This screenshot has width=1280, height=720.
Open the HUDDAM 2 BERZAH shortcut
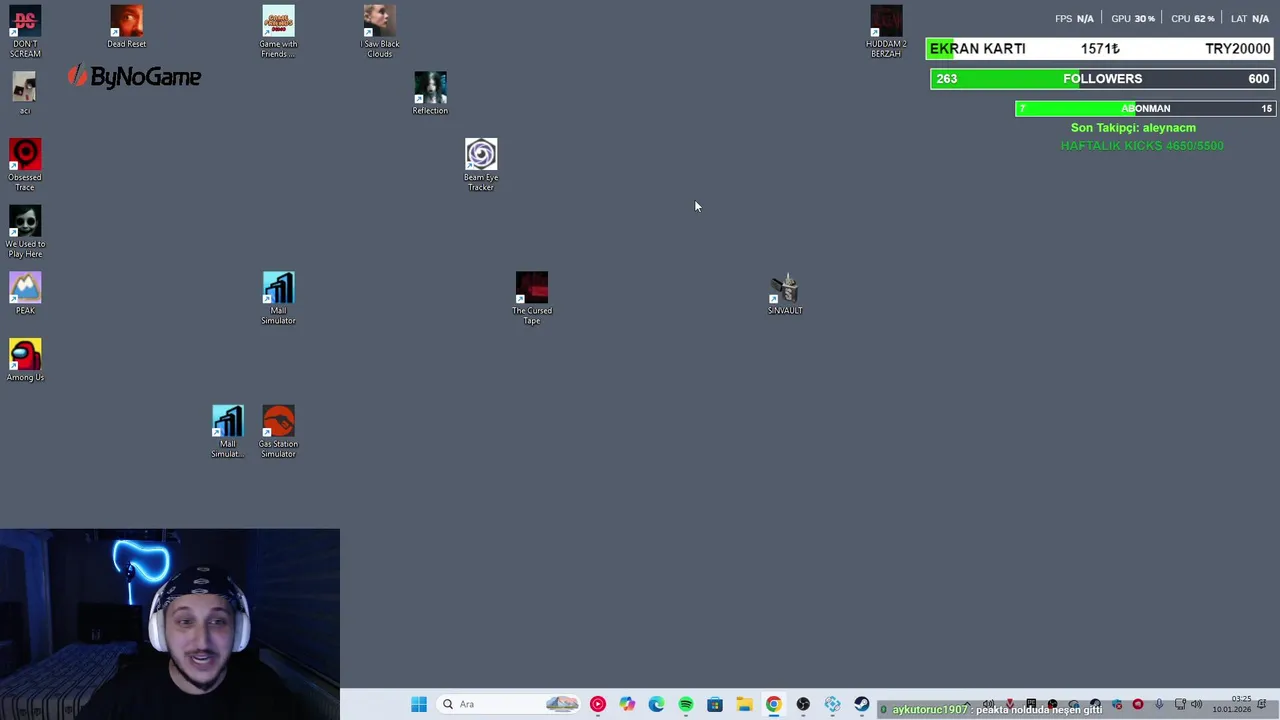(x=886, y=32)
